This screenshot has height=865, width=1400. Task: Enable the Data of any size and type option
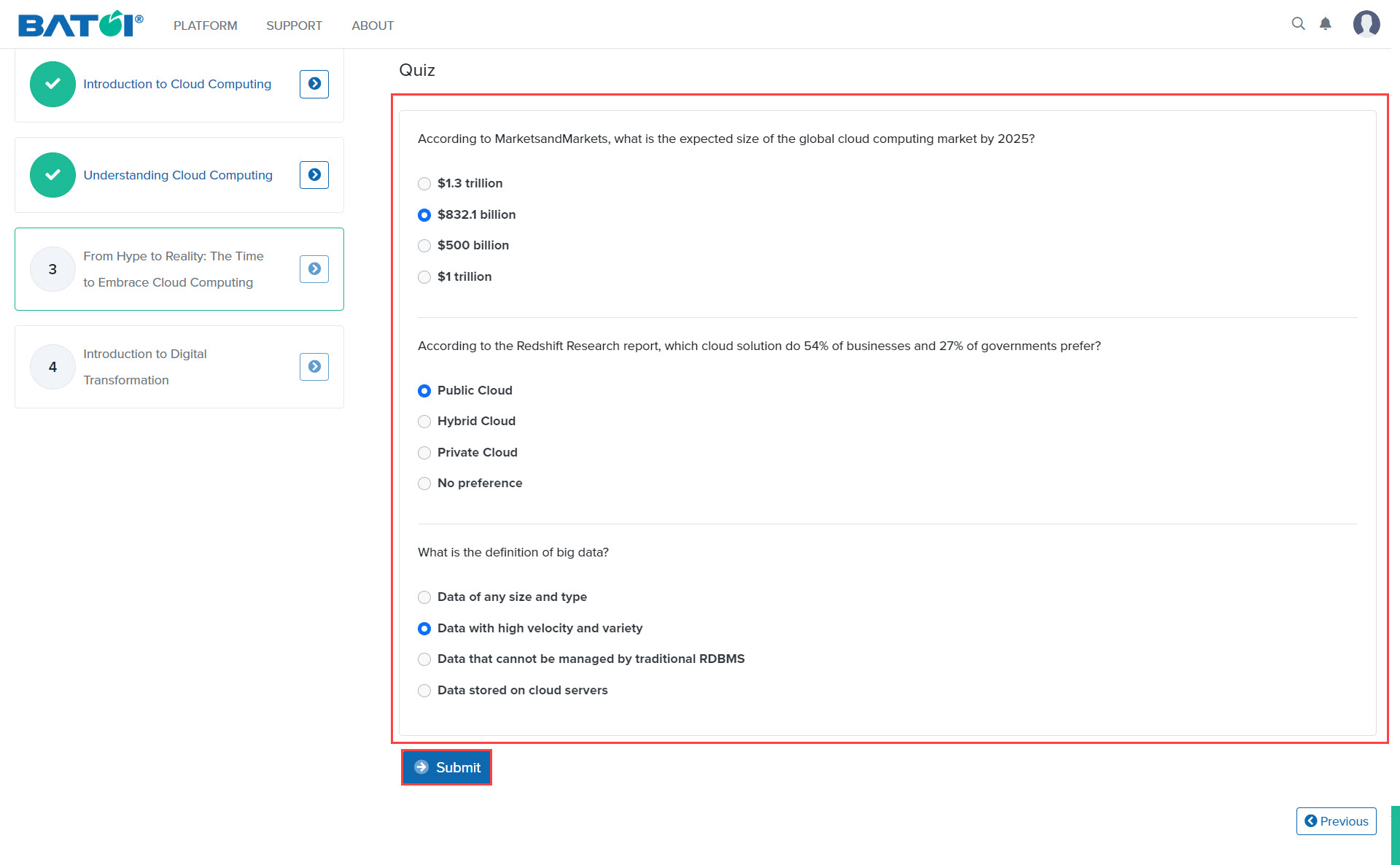tap(424, 597)
